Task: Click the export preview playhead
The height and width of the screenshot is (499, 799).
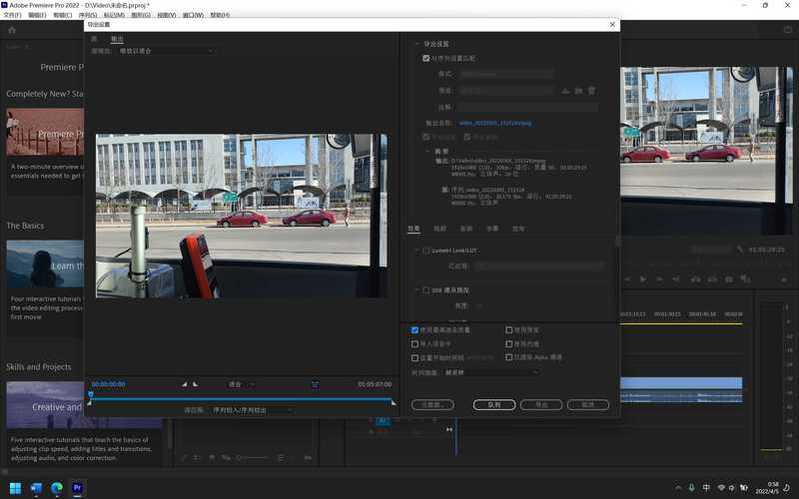Action: click(x=91, y=395)
